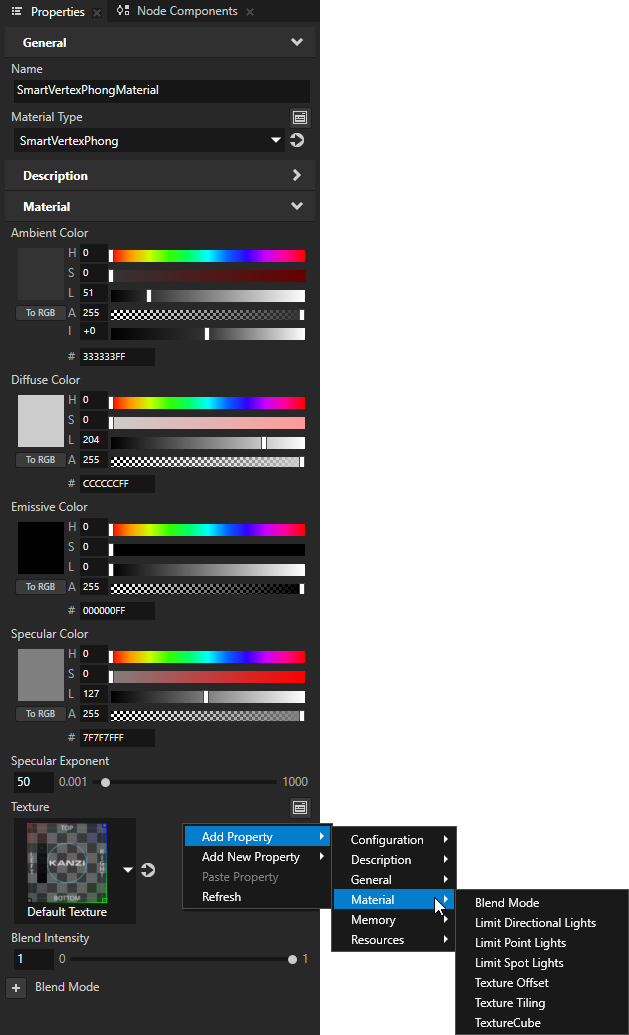Screen dimensions: 629x1035
Task: Click the Diffuse Color hue slider
Action: [207, 401]
